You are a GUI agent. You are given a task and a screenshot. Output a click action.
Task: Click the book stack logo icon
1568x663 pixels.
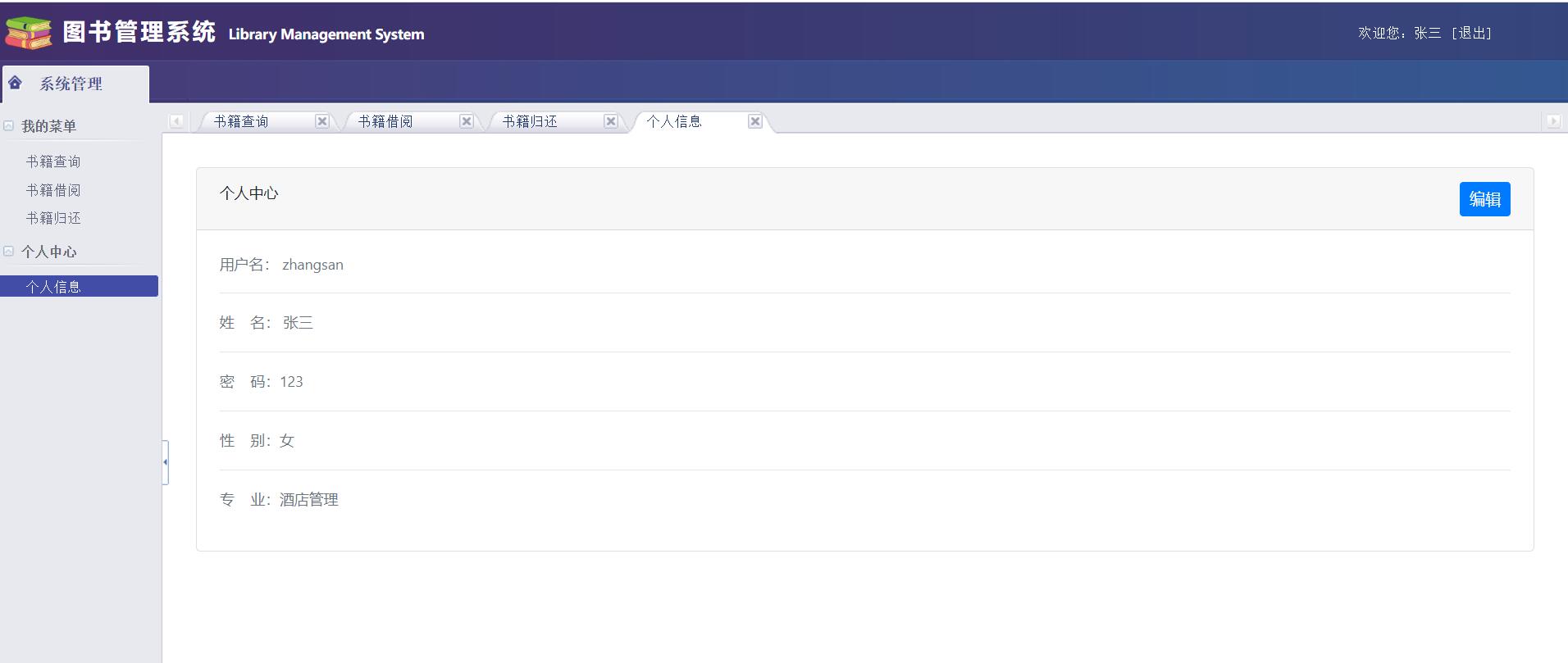[x=29, y=33]
